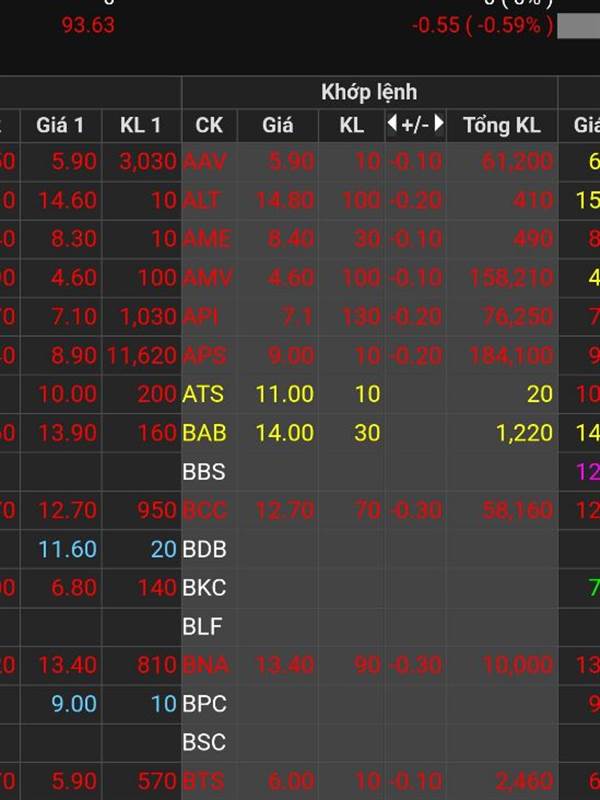The height and width of the screenshot is (800, 600).
Task: Select the BPC stock symbol
Action: click(x=204, y=704)
